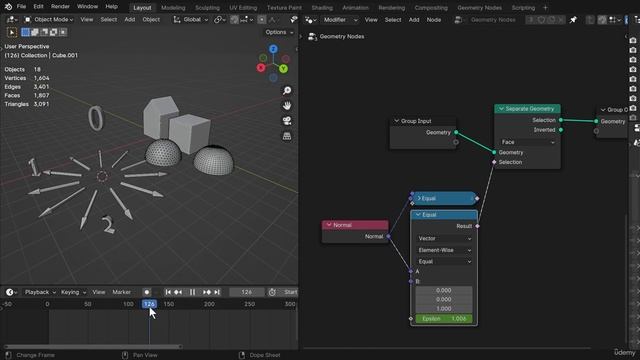640x360 pixels.
Task: Open the Global orientation dropdown
Action: pos(191,20)
